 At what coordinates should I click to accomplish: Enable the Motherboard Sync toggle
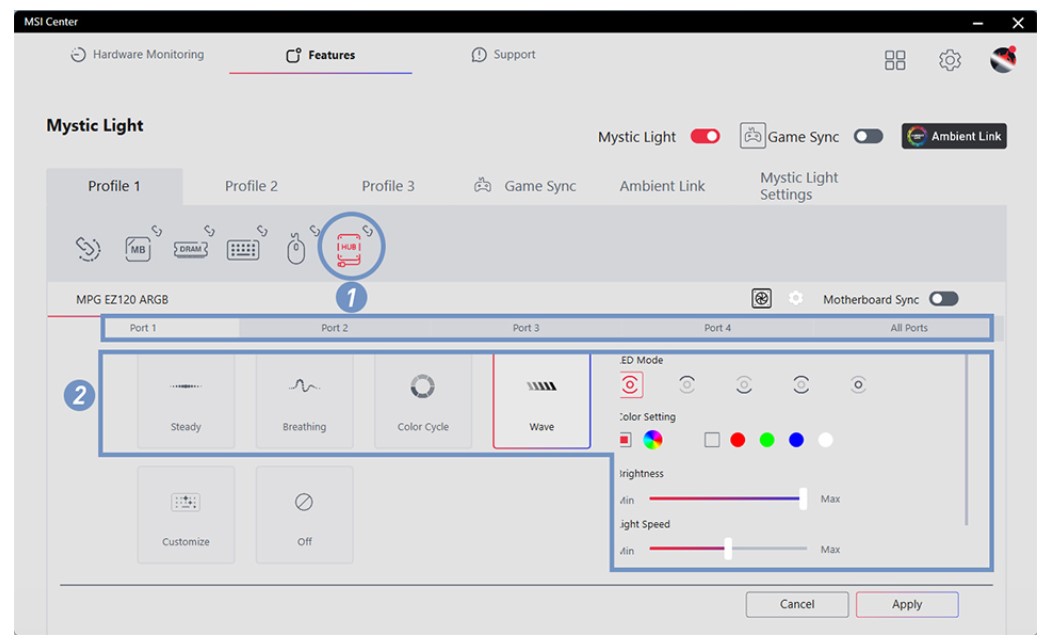click(x=943, y=299)
